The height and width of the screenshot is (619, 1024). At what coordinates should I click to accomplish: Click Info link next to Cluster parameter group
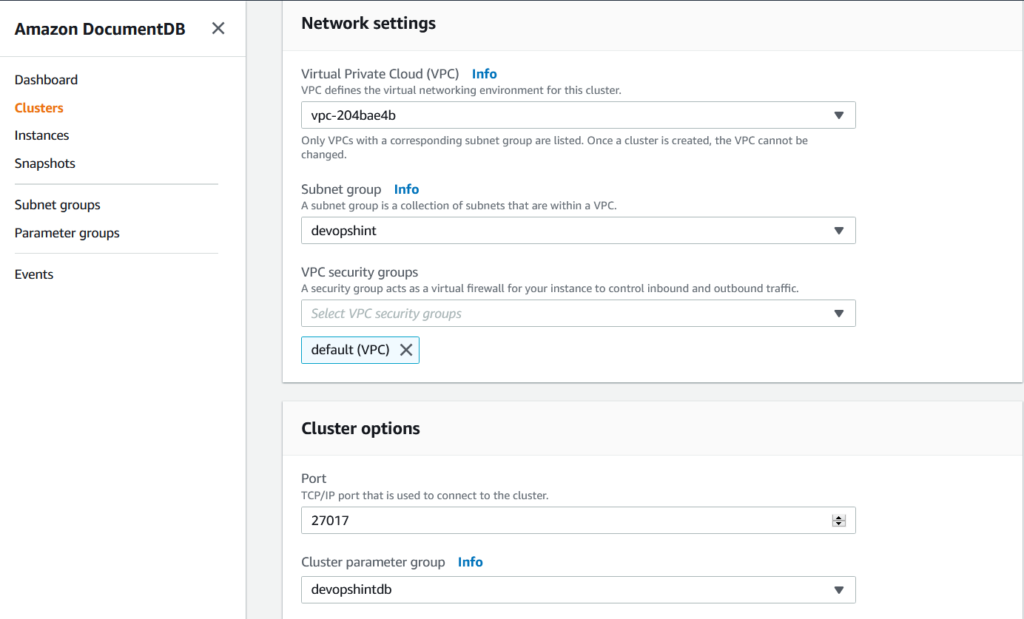pos(470,562)
